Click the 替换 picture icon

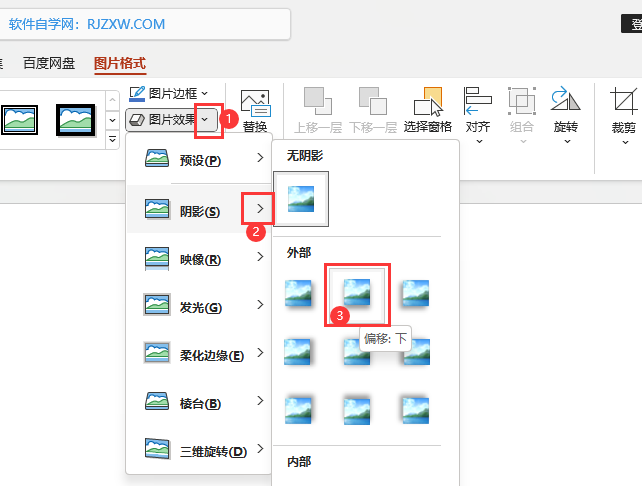point(255,102)
